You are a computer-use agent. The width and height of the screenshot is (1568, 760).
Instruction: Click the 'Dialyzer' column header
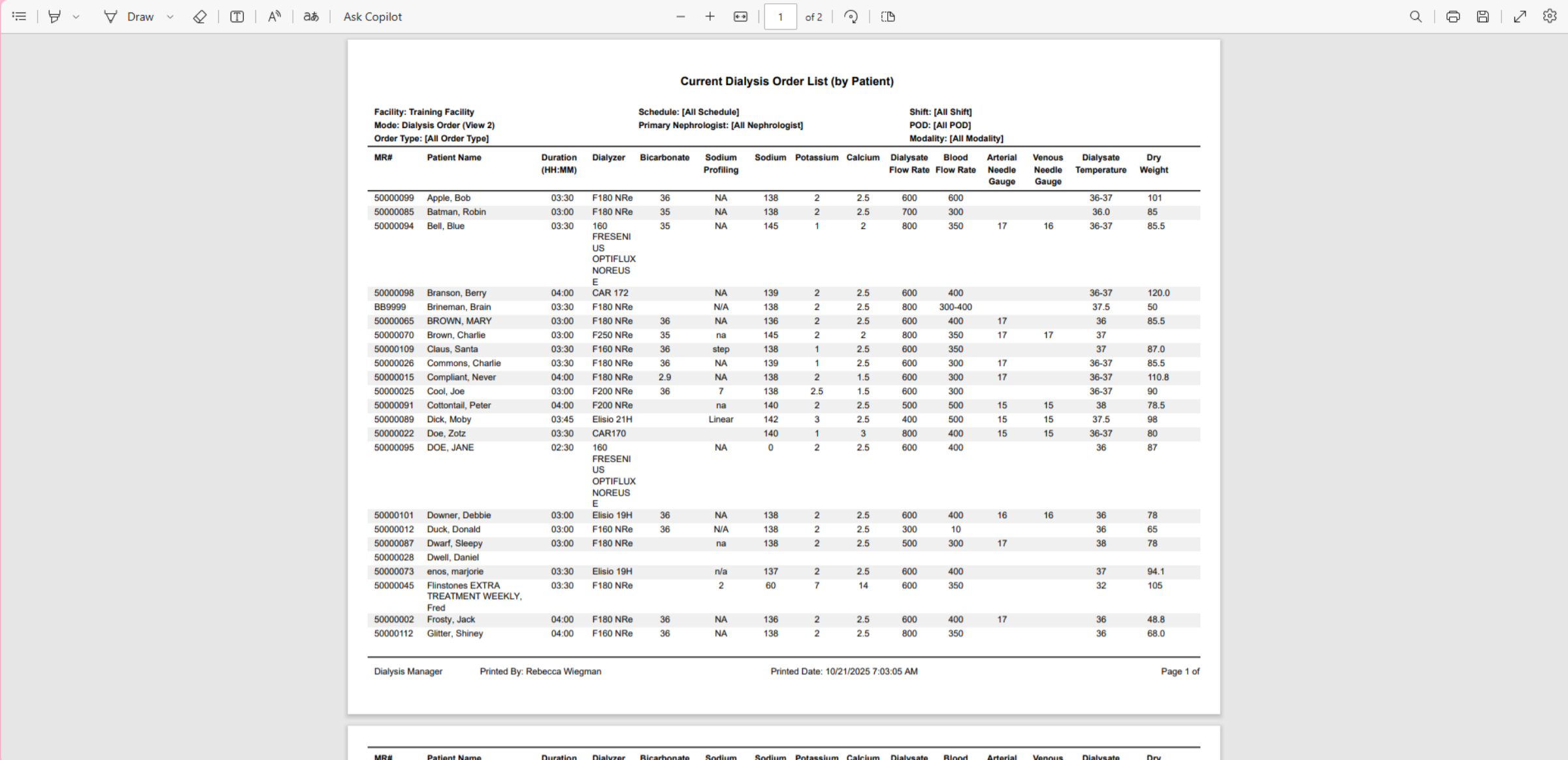(x=609, y=157)
